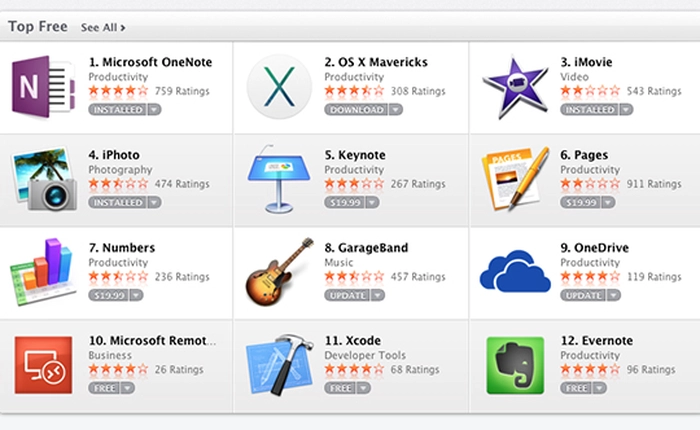Click the star rating for Microsoft OneNote
Image resolution: width=700 pixels, height=430 pixels.
118,90
